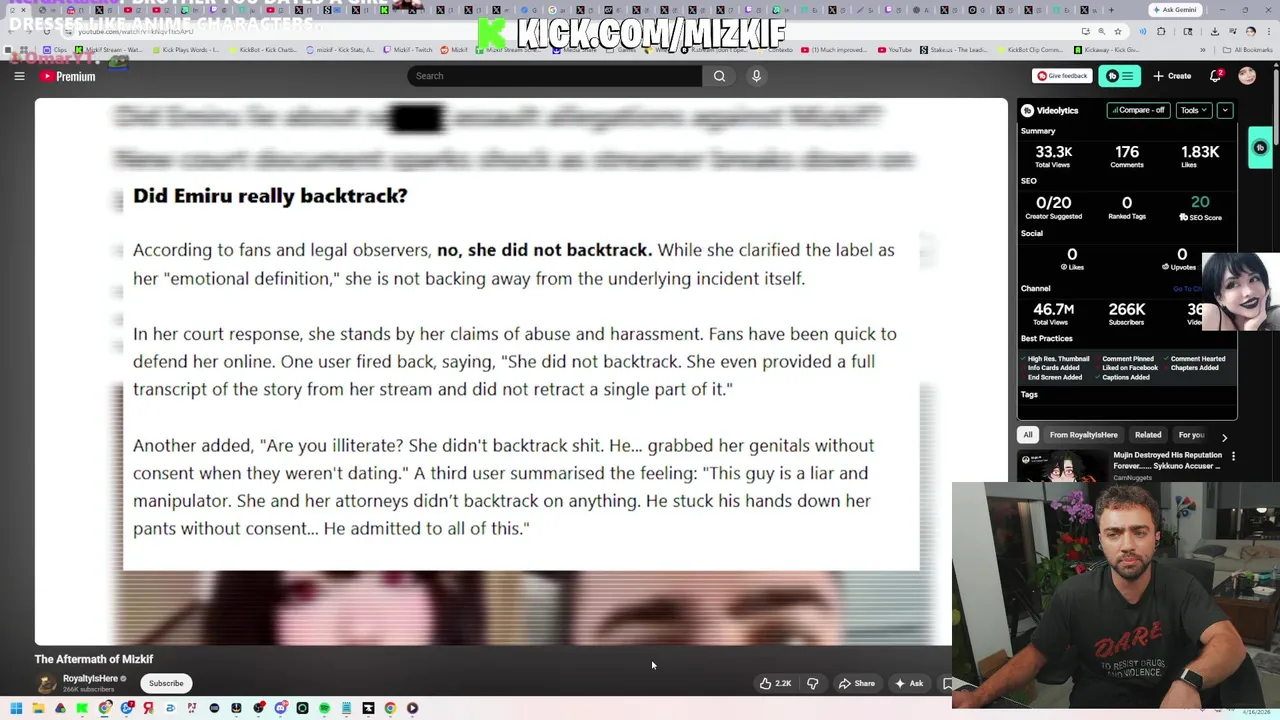Focus the YouTube search field
The height and width of the screenshot is (720, 1280).
[555, 76]
